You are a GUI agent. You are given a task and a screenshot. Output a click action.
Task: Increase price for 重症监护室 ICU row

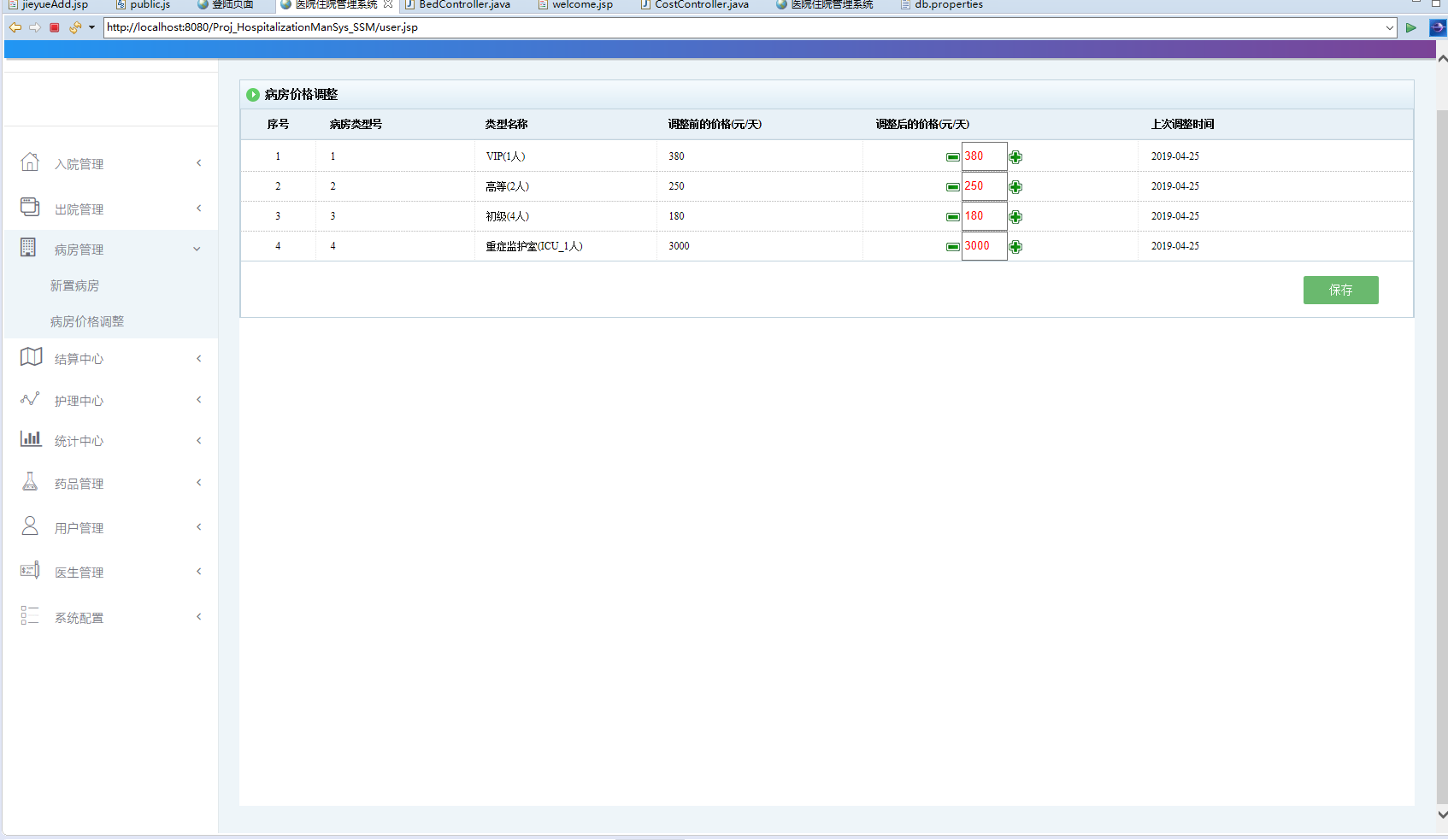point(1015,247)
